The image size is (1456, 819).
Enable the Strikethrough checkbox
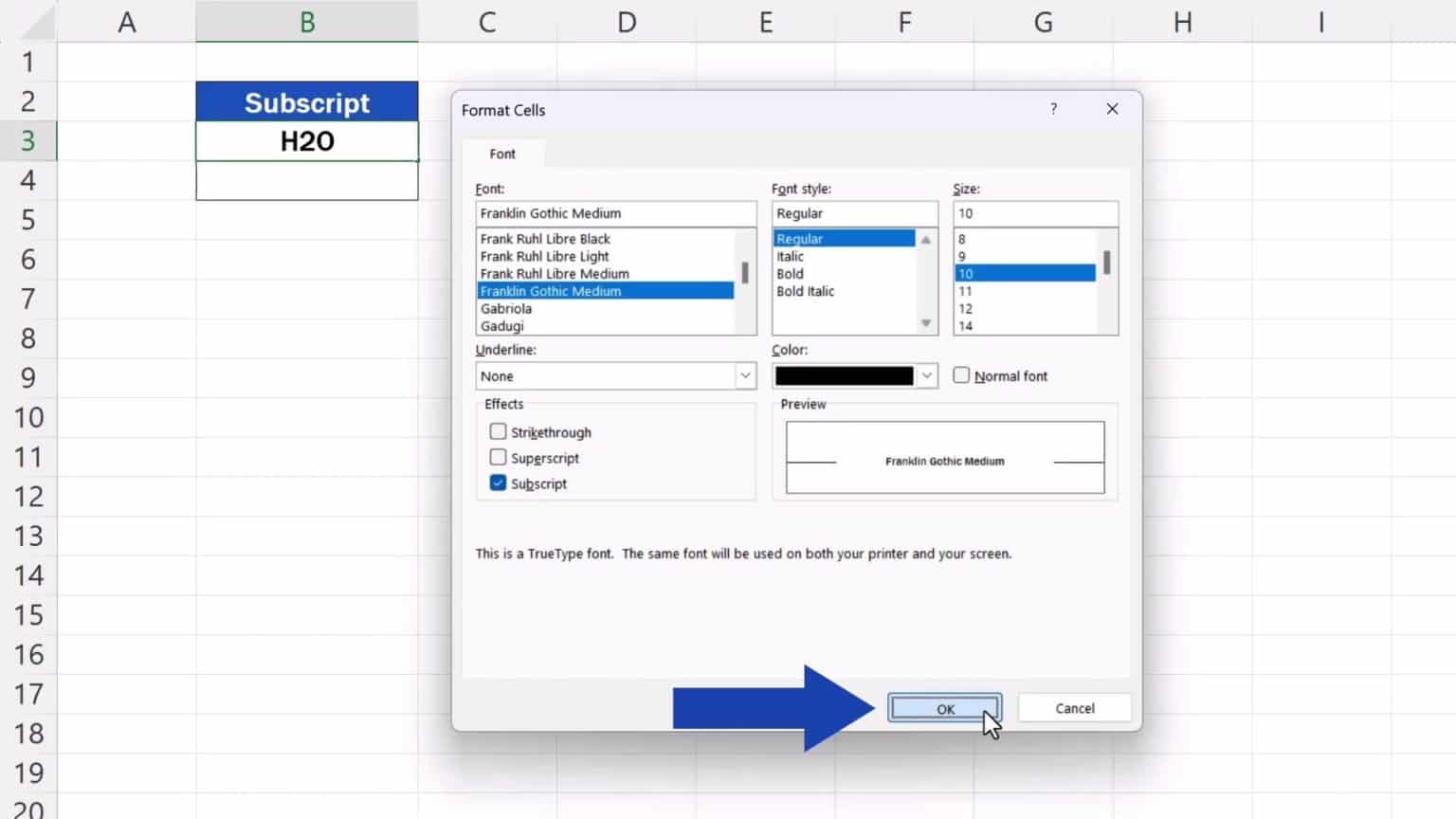[498, 432]
